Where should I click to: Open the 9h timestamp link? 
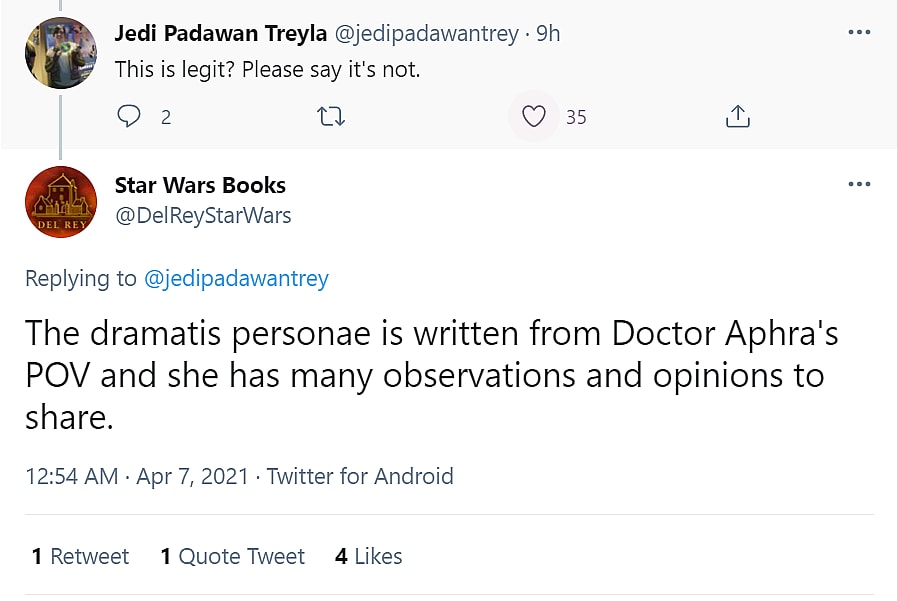(548, 33)
